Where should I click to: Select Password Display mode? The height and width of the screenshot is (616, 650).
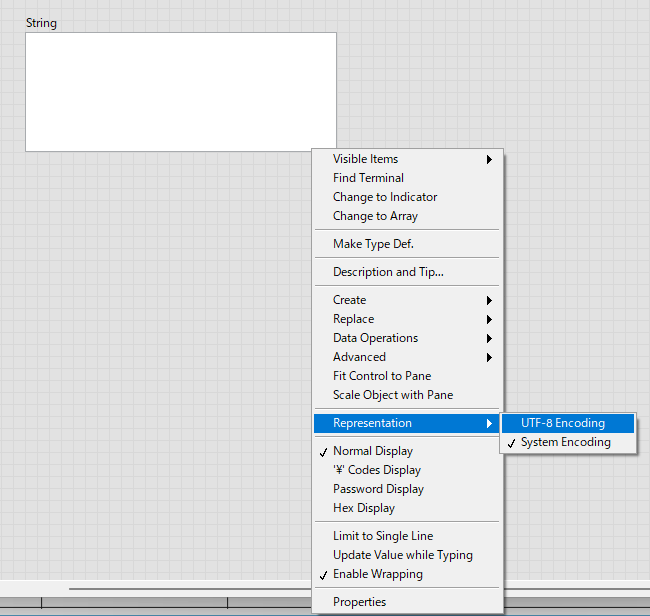[x=407, y=490]
